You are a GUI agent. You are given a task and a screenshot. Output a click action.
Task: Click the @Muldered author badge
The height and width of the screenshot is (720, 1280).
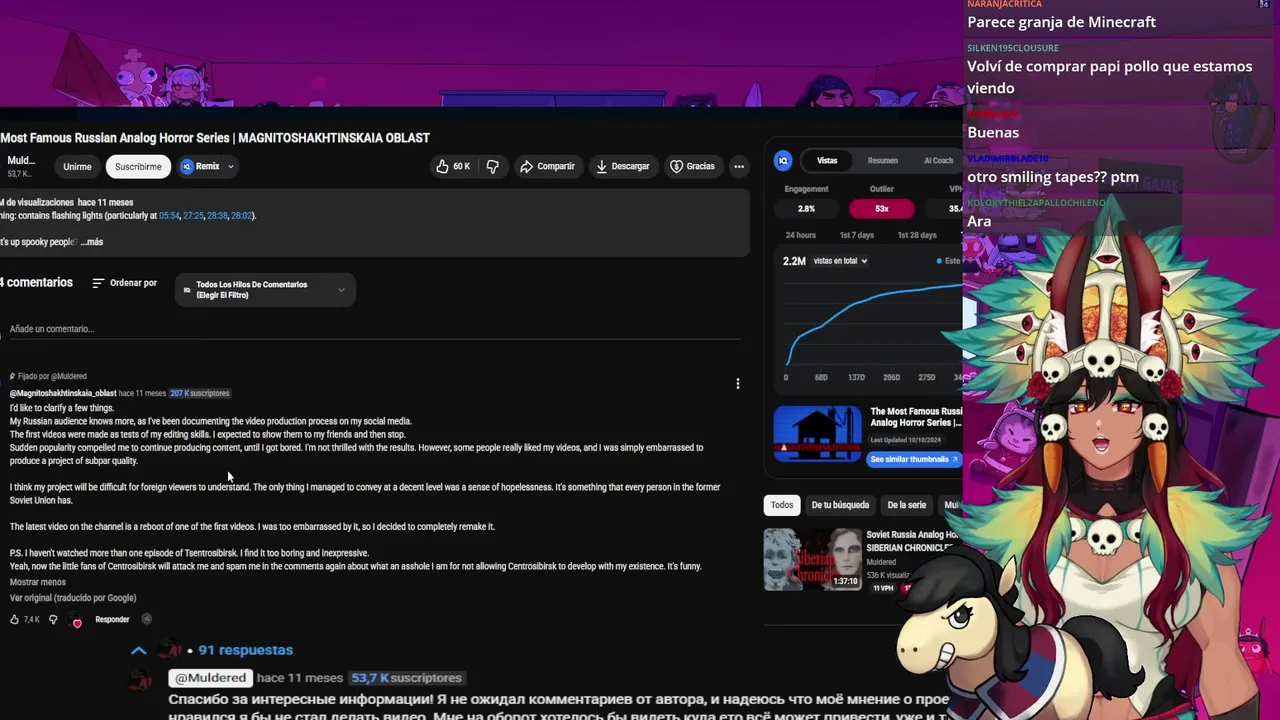210,678
